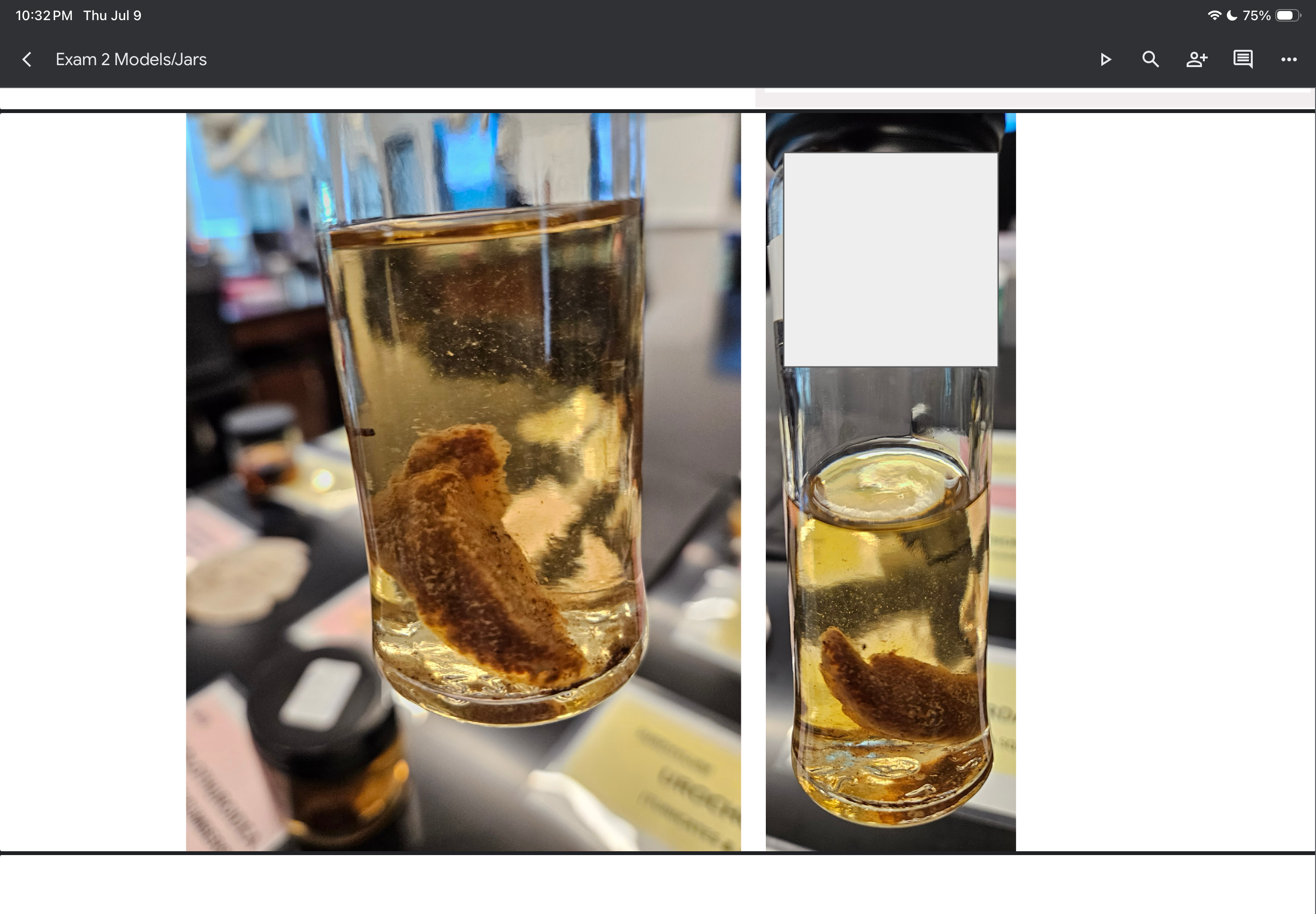
Task: Start slideshow with the play icon
Action: [1106, 59]
